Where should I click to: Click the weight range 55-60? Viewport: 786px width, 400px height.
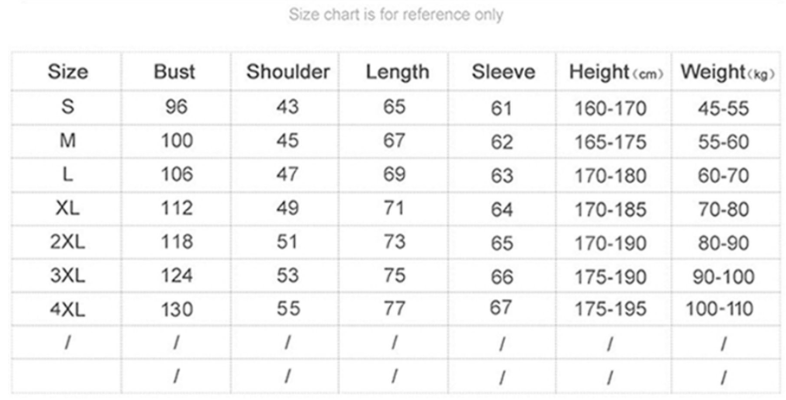pos(724,142)
